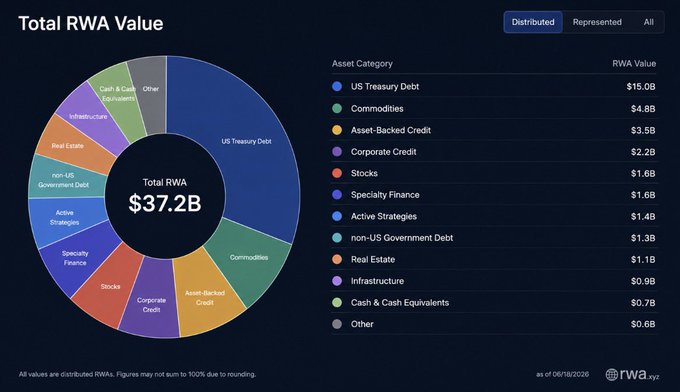
Task: Click the 'Specialty Finance' legend label
Action: (x=385, y=195)
